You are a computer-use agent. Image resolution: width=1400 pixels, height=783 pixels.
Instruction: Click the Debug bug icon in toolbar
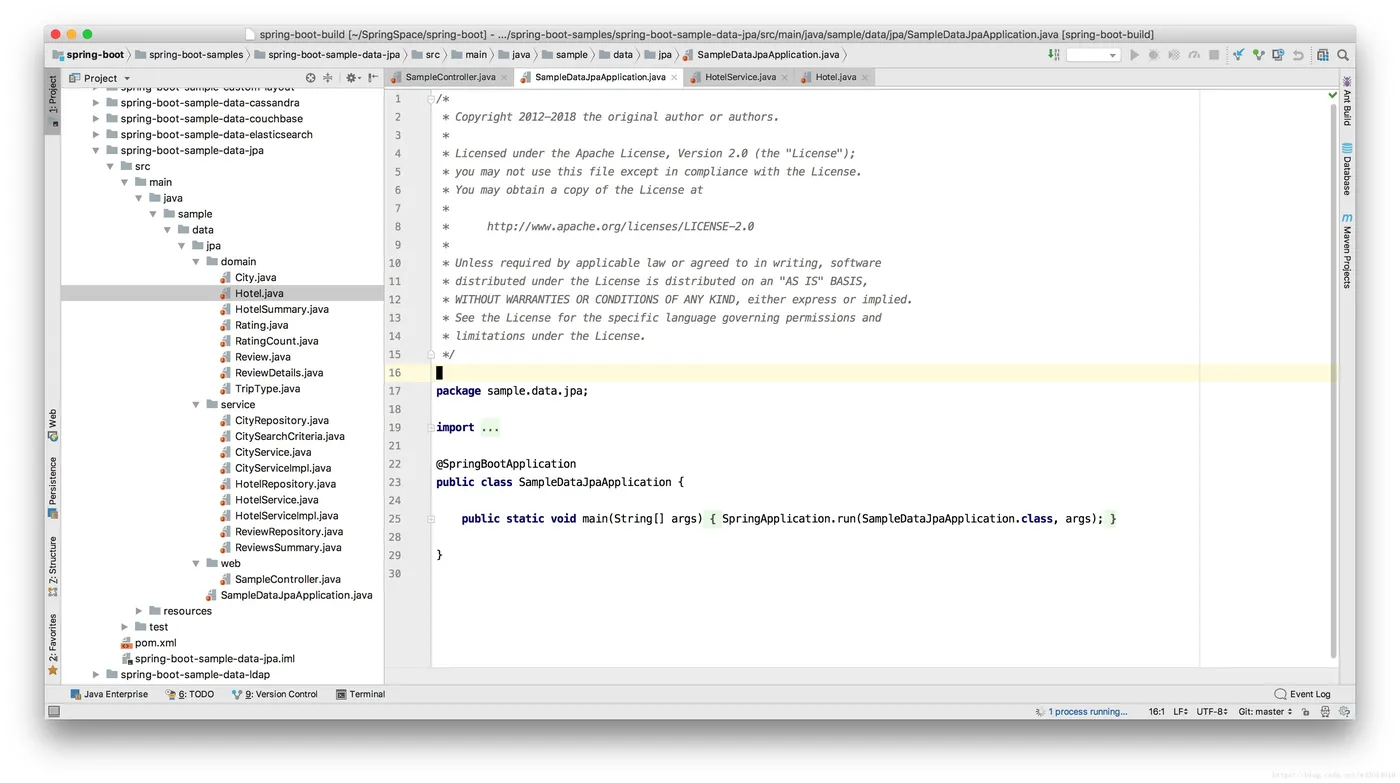click(x=1154, y=55)
